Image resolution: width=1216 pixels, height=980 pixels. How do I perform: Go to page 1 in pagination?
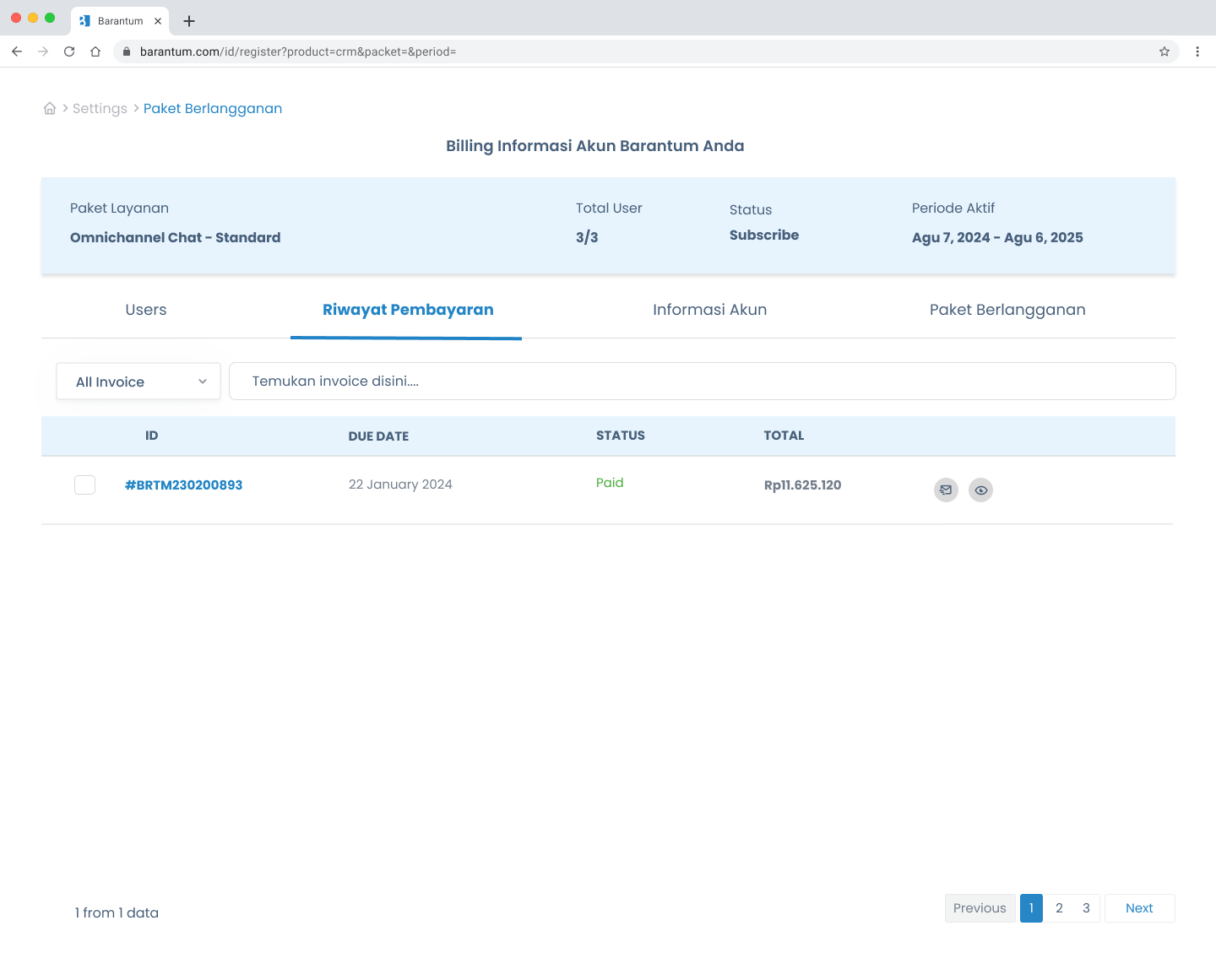click(x=1031, y=908)
